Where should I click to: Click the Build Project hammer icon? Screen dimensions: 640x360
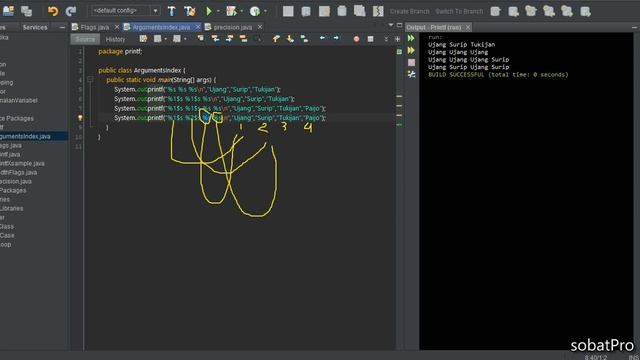click(x=171, y=11)
